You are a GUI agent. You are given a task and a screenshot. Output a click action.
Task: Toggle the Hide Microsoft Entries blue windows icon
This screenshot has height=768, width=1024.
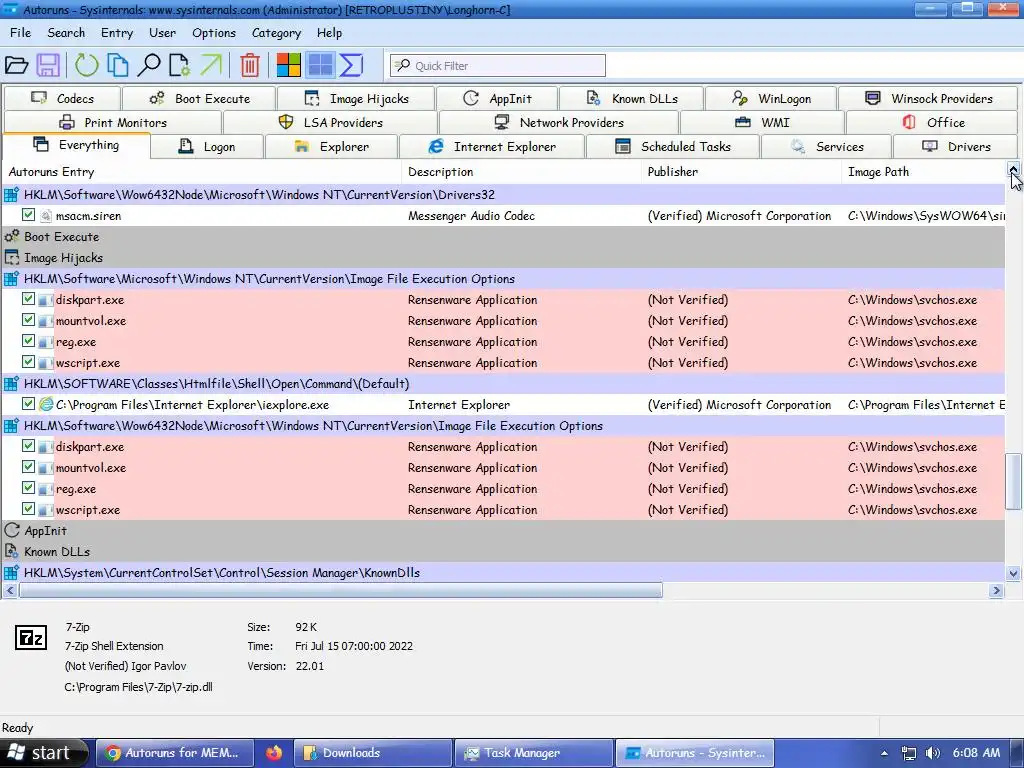(320, 65)
